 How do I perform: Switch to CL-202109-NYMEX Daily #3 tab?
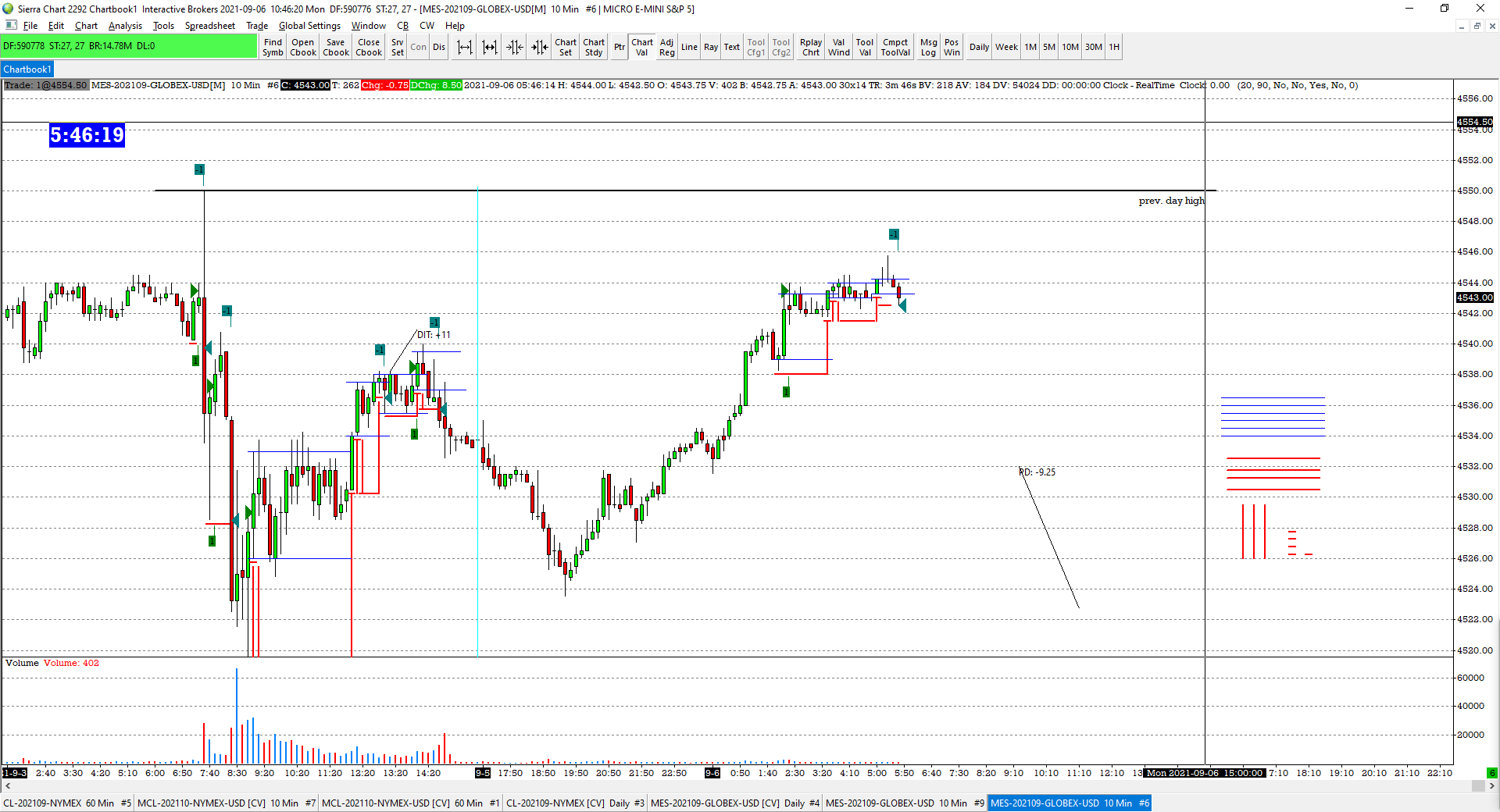575,803
